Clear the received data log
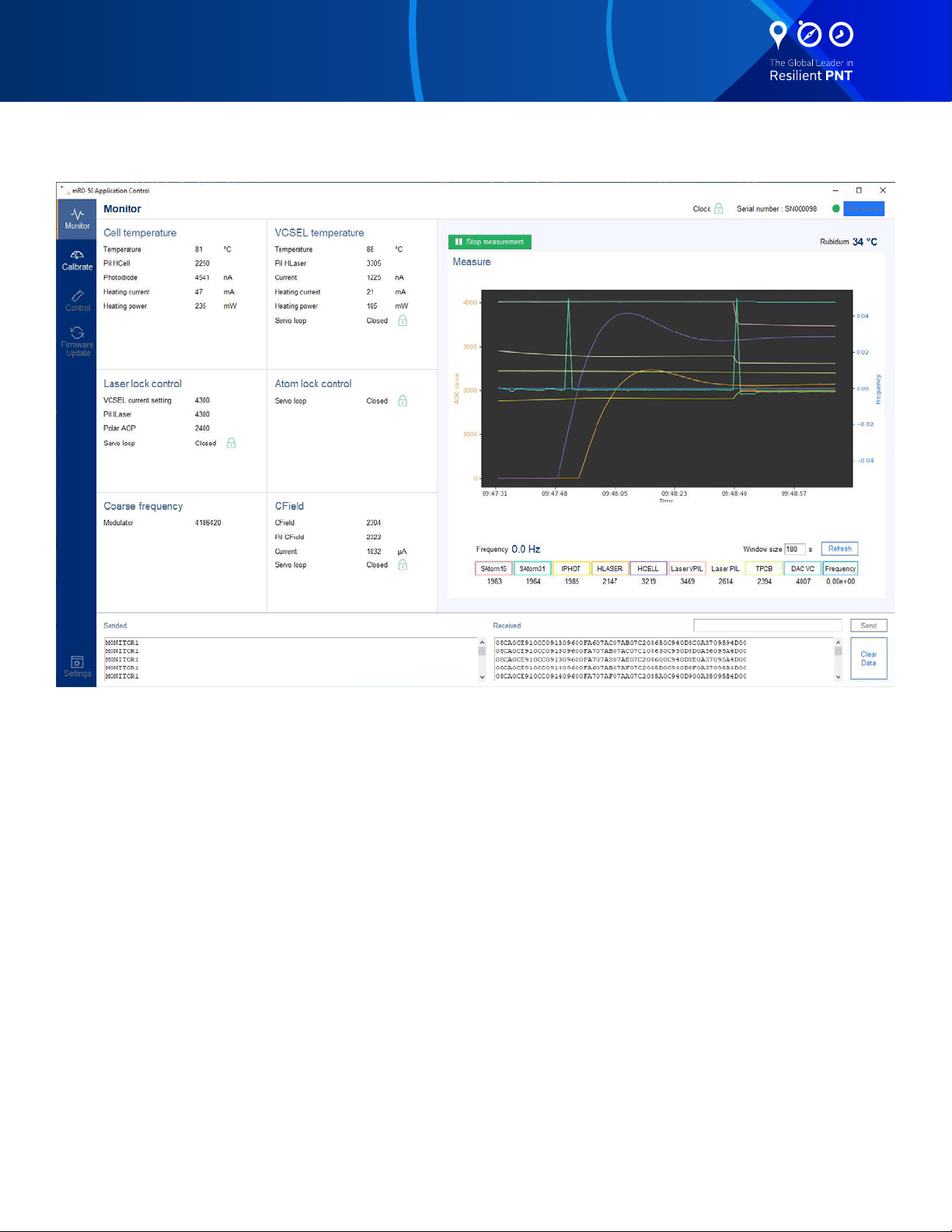 tap(868, 658)
